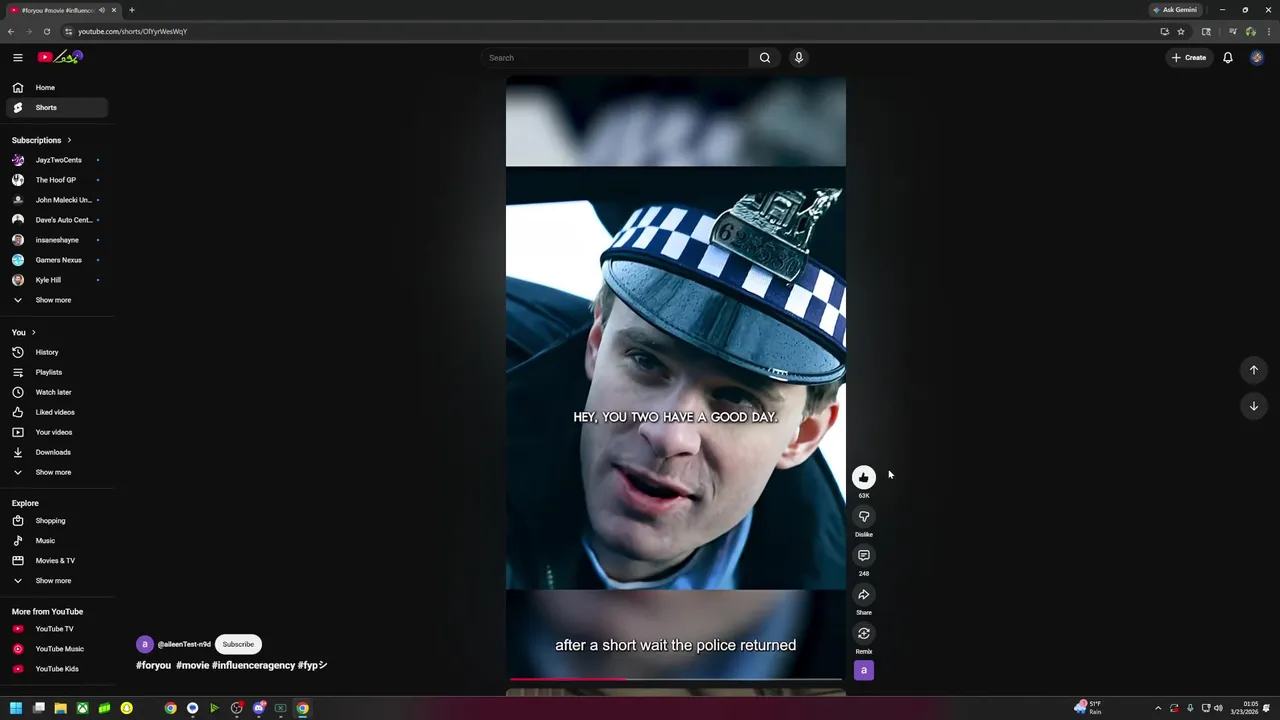Show more under Downloads
This screenshot has width=1280, height=720.
[x=56, y=472]
